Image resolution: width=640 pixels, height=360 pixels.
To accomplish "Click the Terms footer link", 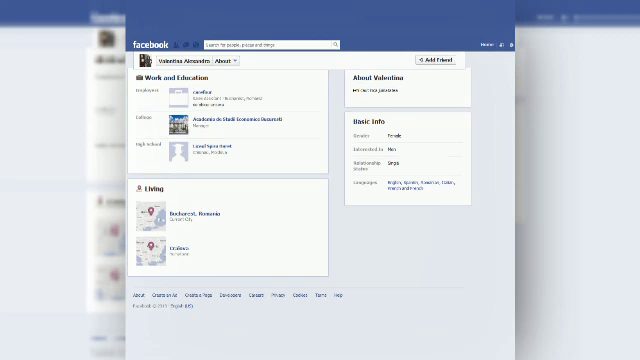I will click(321, 295).
